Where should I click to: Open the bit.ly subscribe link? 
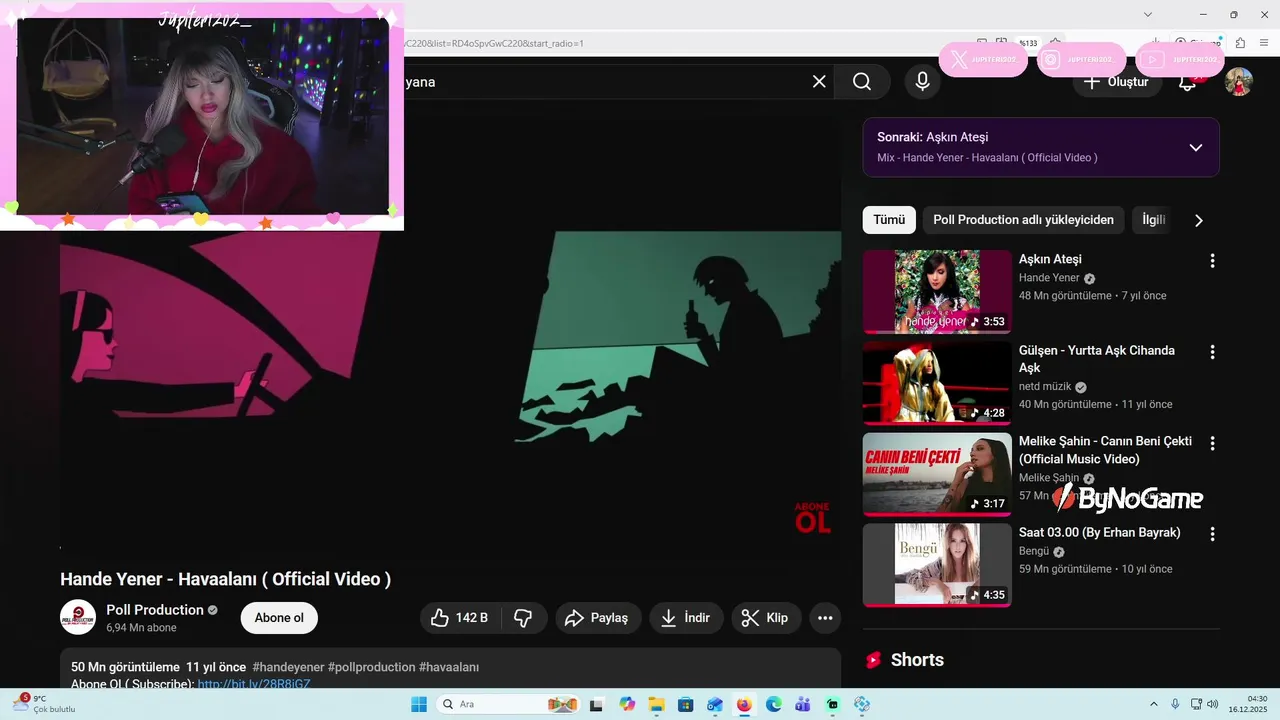254,684
